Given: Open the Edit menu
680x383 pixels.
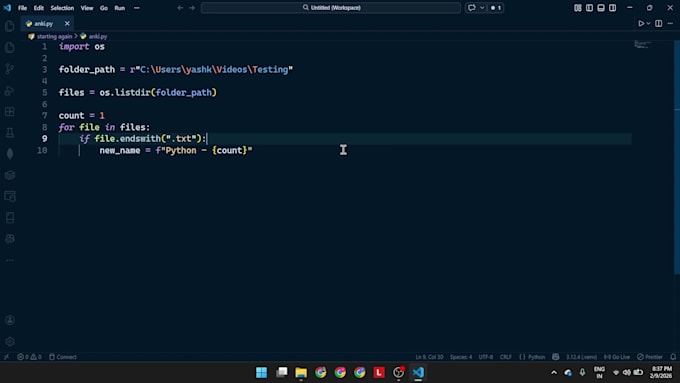Looking at the screenshot, I should tap(39, 8).
